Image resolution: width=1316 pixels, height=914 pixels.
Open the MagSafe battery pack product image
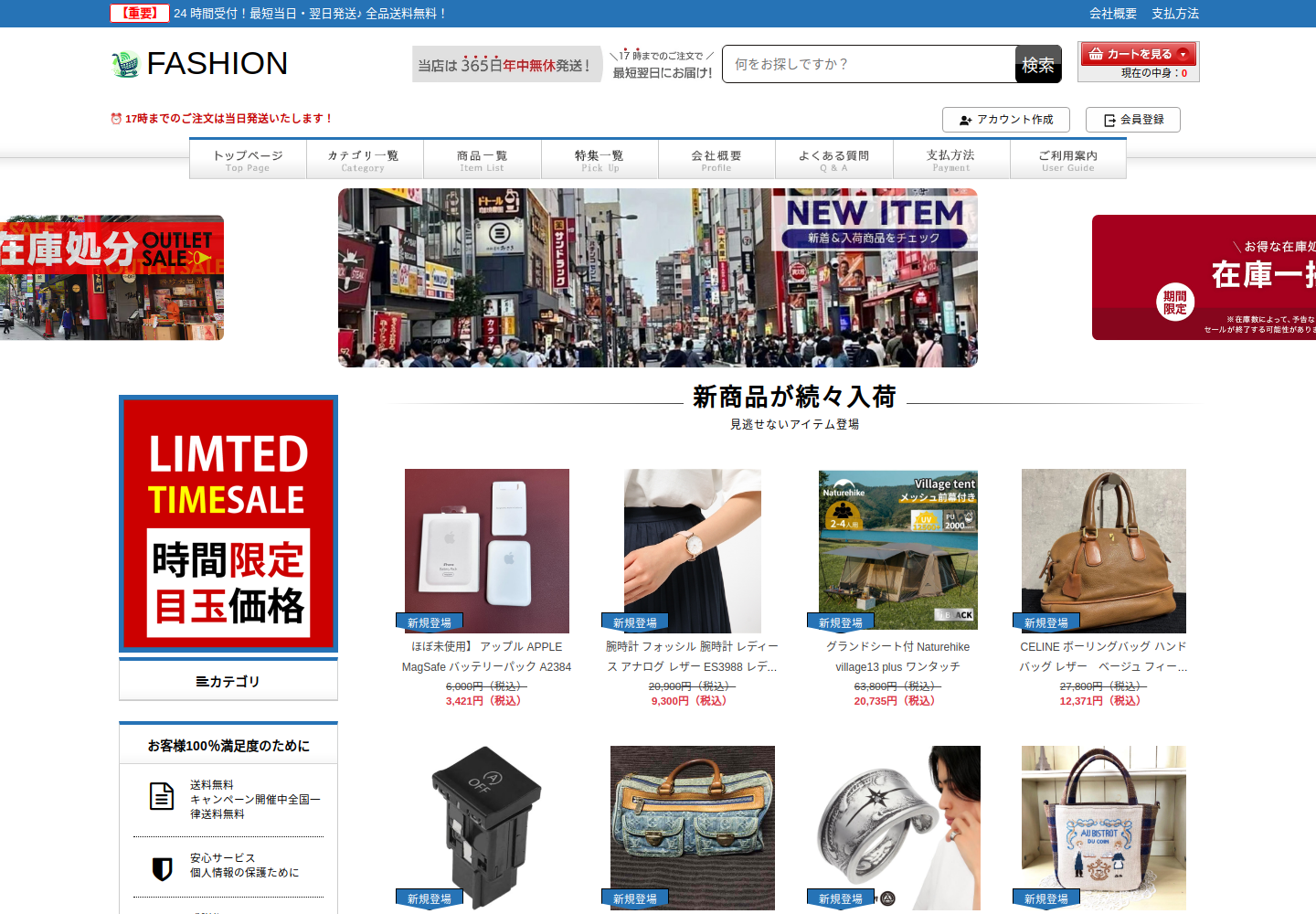(x=487, y=551)
